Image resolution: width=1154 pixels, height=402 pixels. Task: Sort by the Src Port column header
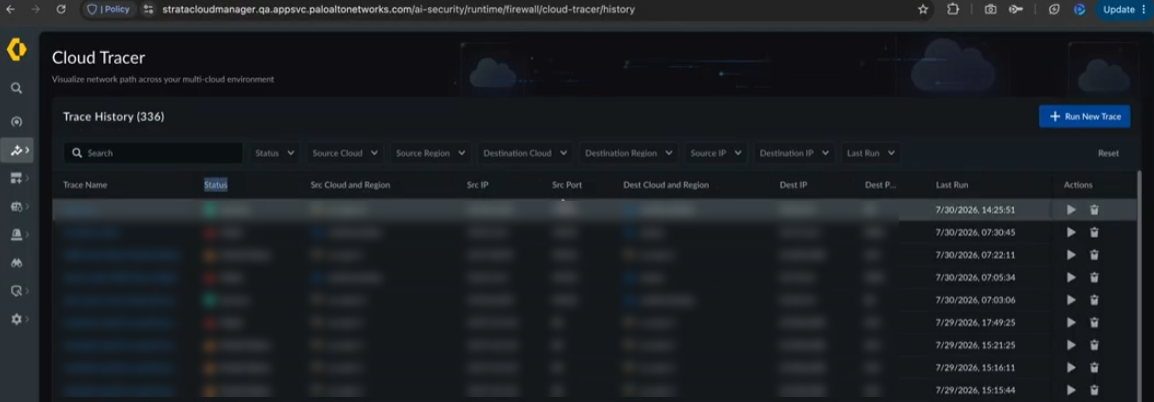click(x=567, y=185)
